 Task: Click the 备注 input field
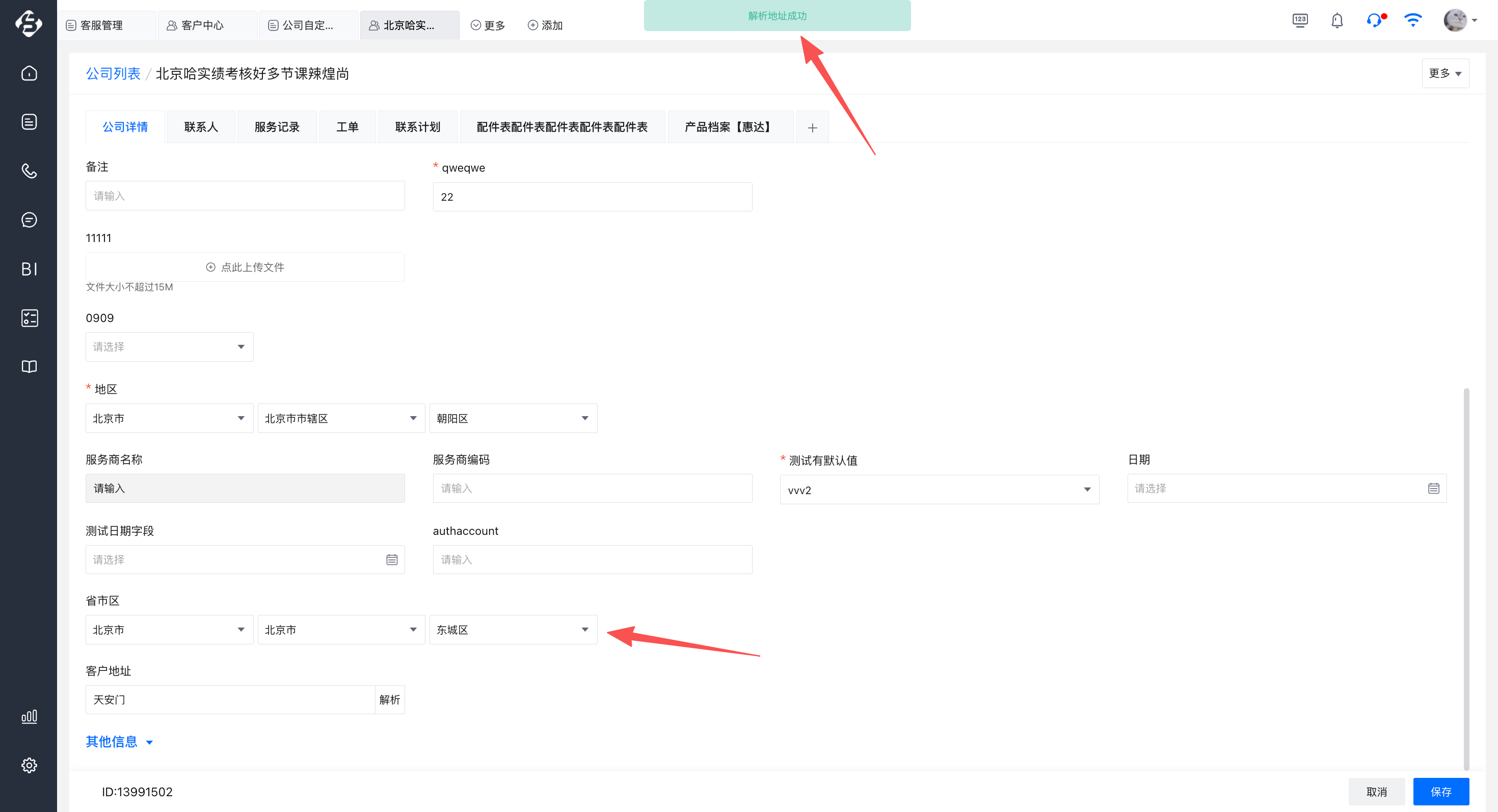245,196
